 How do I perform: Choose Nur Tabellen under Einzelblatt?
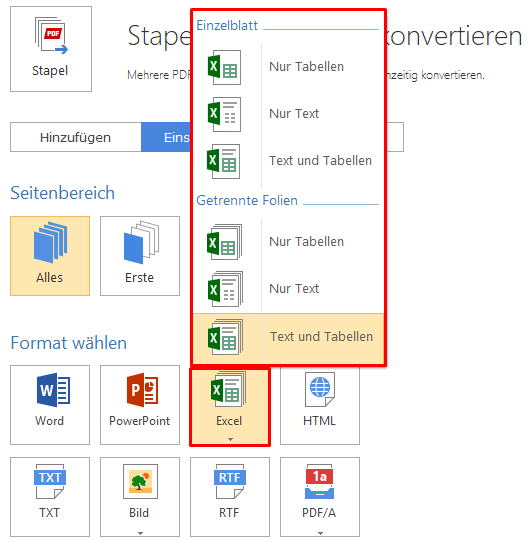point(288,67)
